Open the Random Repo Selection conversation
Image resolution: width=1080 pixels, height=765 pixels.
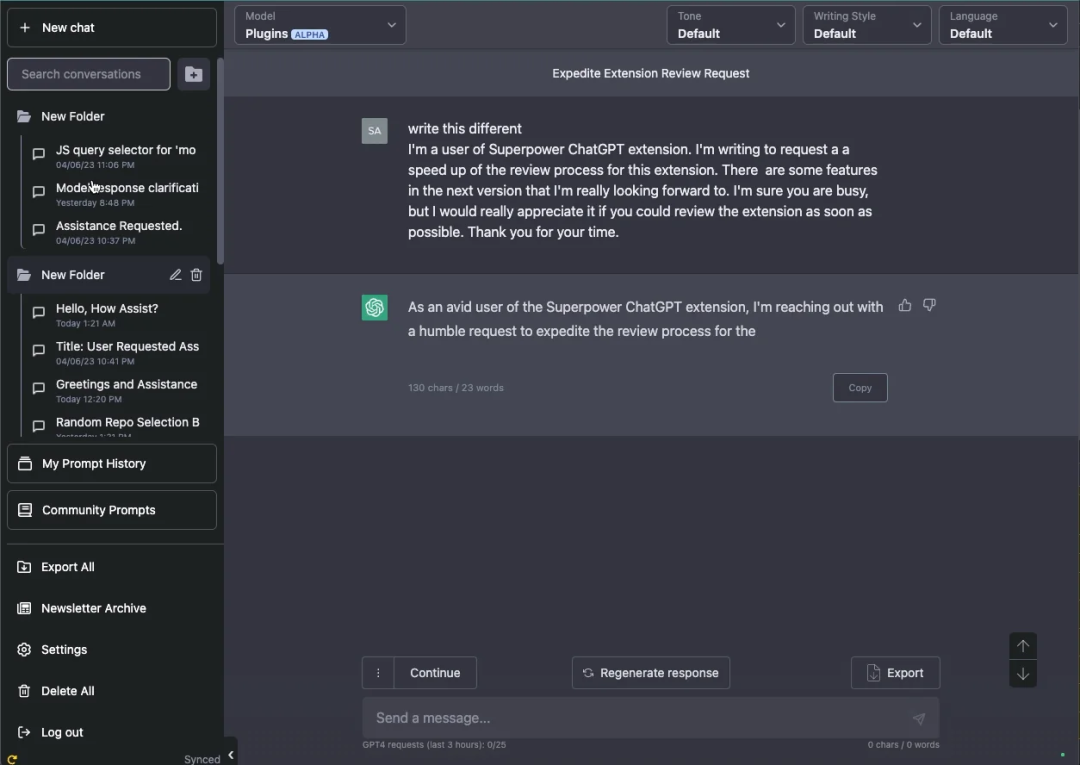tap(115, 426)
